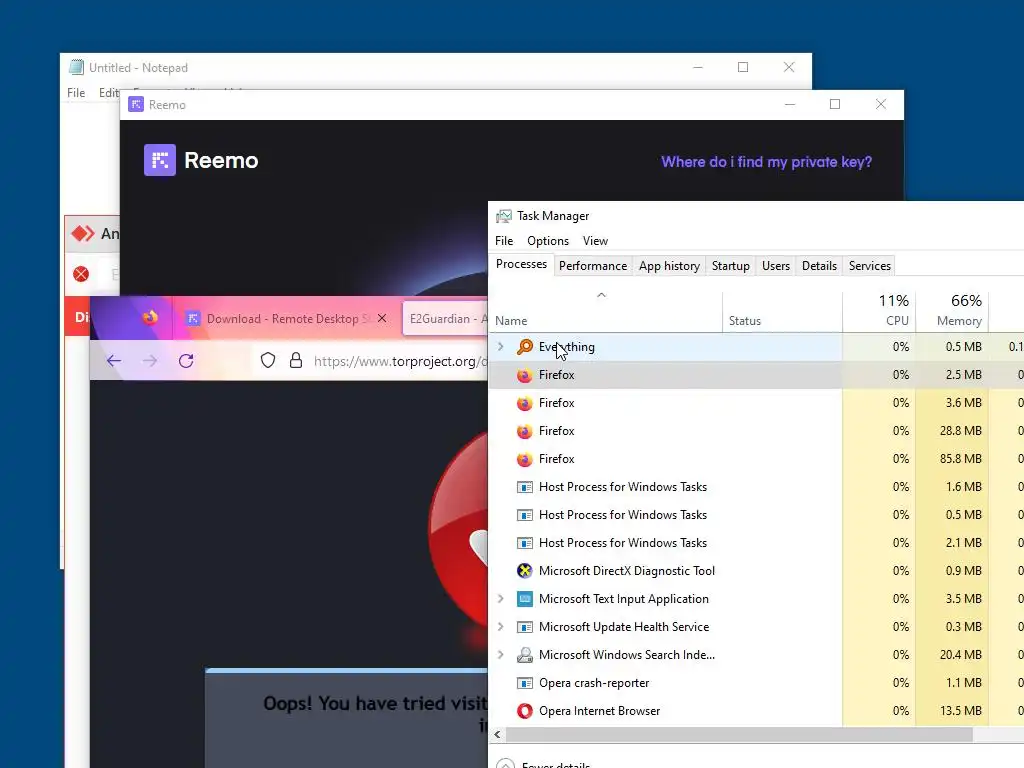Reload the page in Firefox
1024x768 pixels.
186,360
